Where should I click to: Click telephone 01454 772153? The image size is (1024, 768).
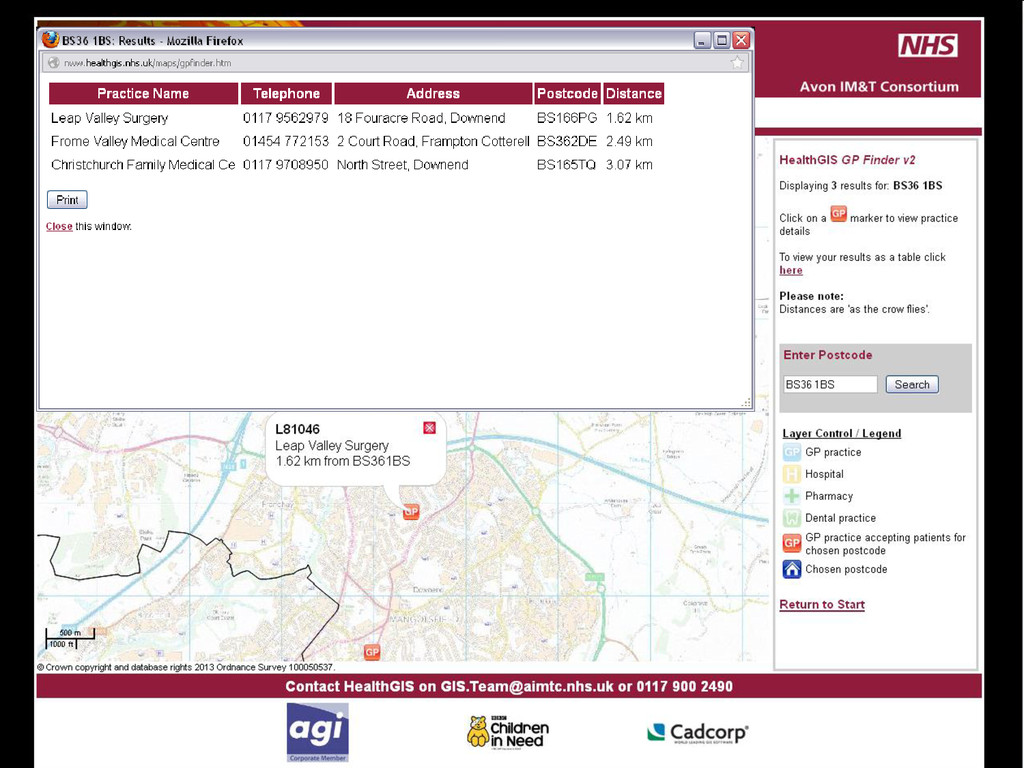coord(285,142)
